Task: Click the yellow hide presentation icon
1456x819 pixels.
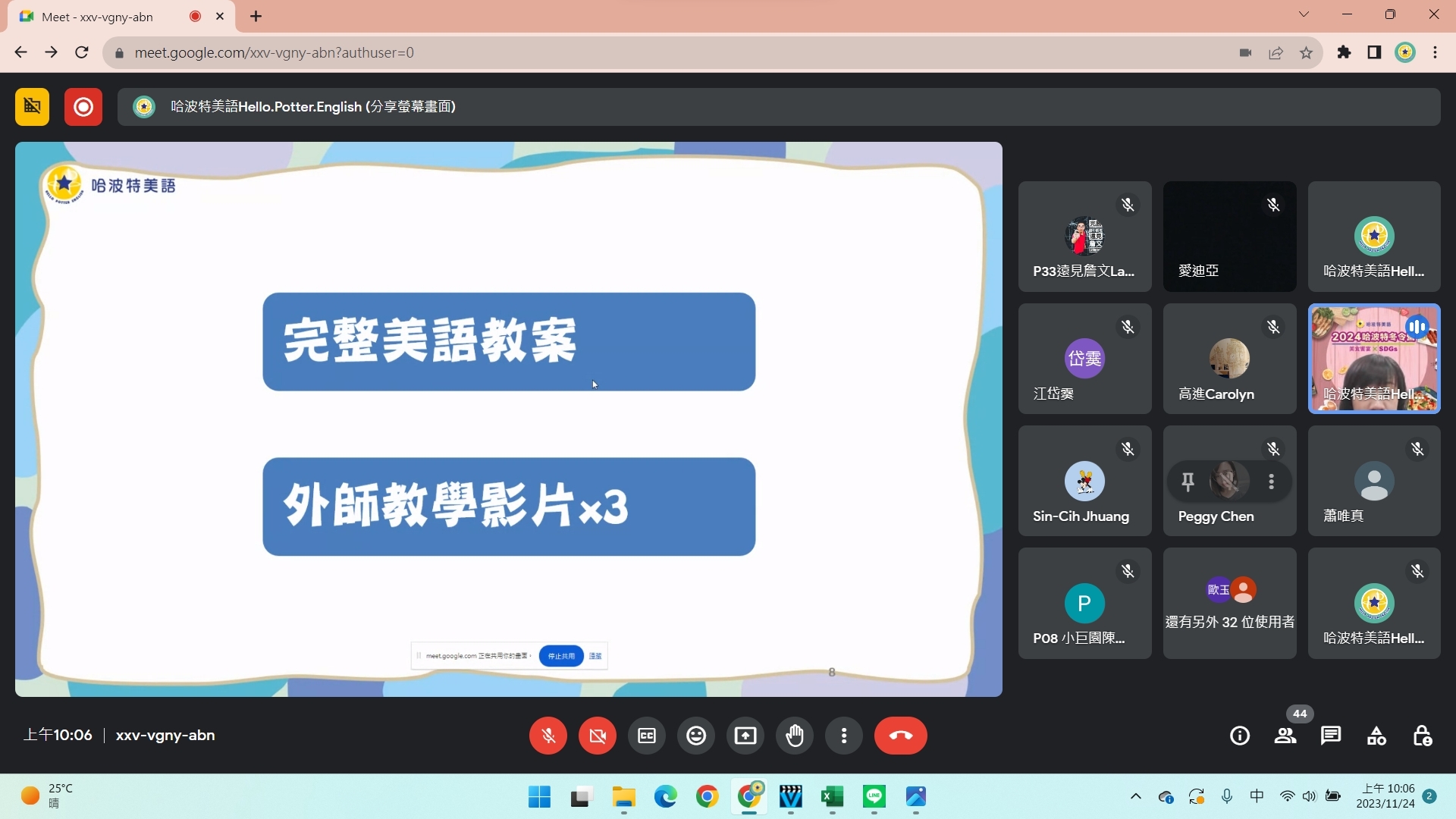Action: tap(32, 107)
